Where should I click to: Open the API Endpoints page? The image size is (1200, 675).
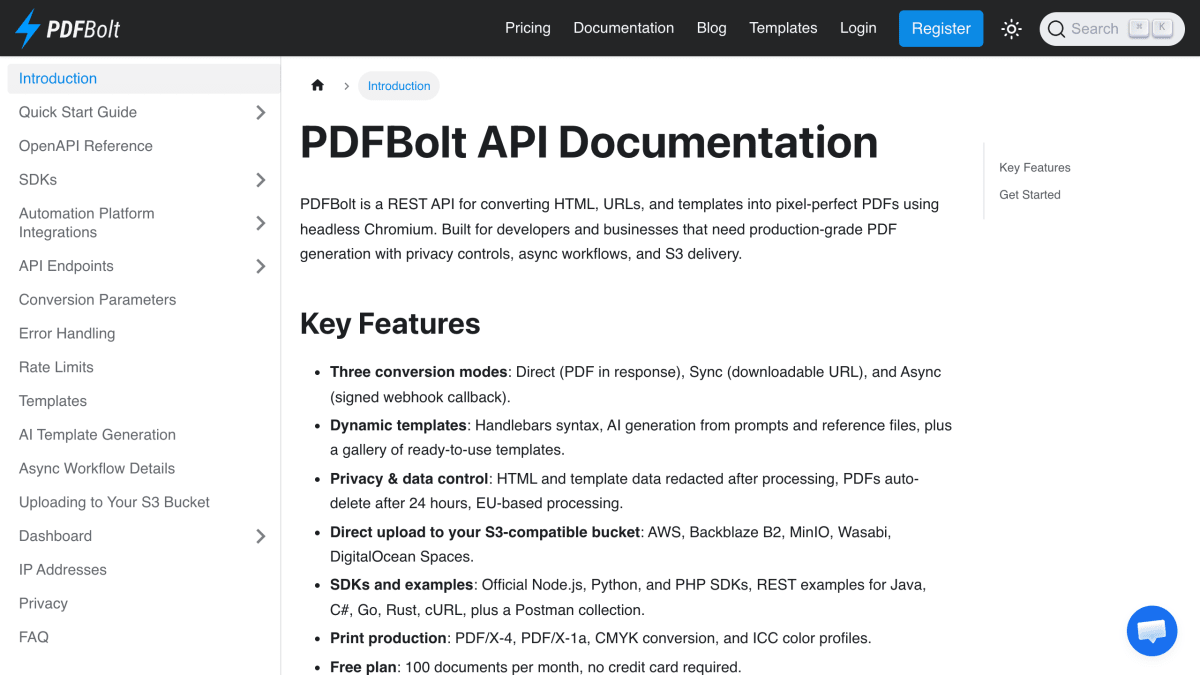[66, 266]
